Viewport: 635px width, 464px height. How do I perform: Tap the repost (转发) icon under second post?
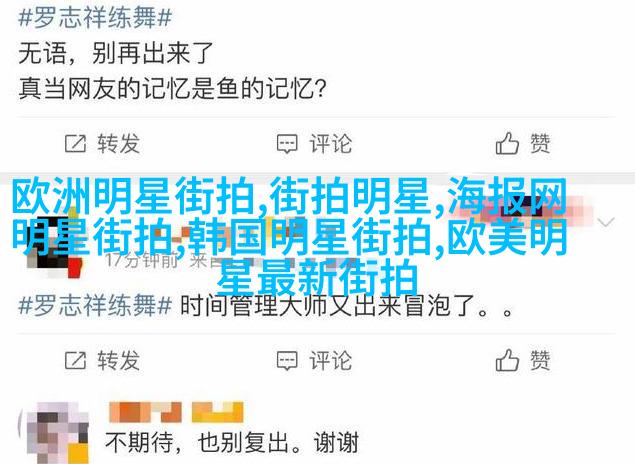pos(75,360)
